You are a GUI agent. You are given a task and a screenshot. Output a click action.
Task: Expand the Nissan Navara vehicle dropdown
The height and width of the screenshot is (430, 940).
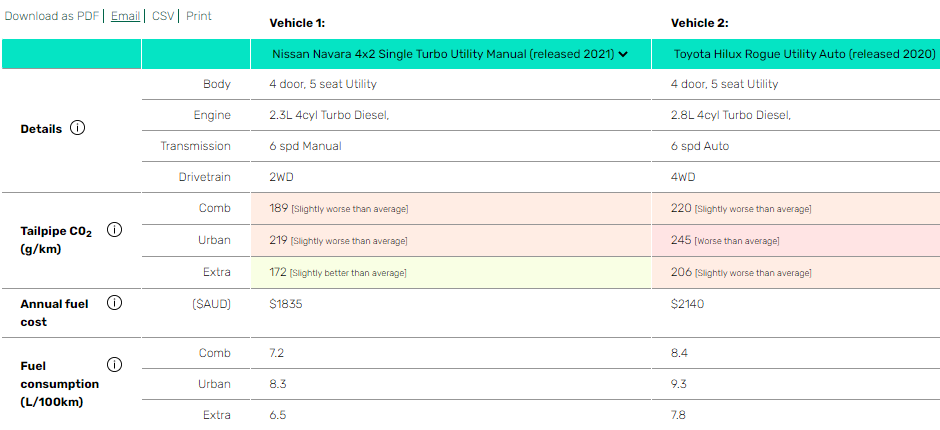tap(450, 54)
